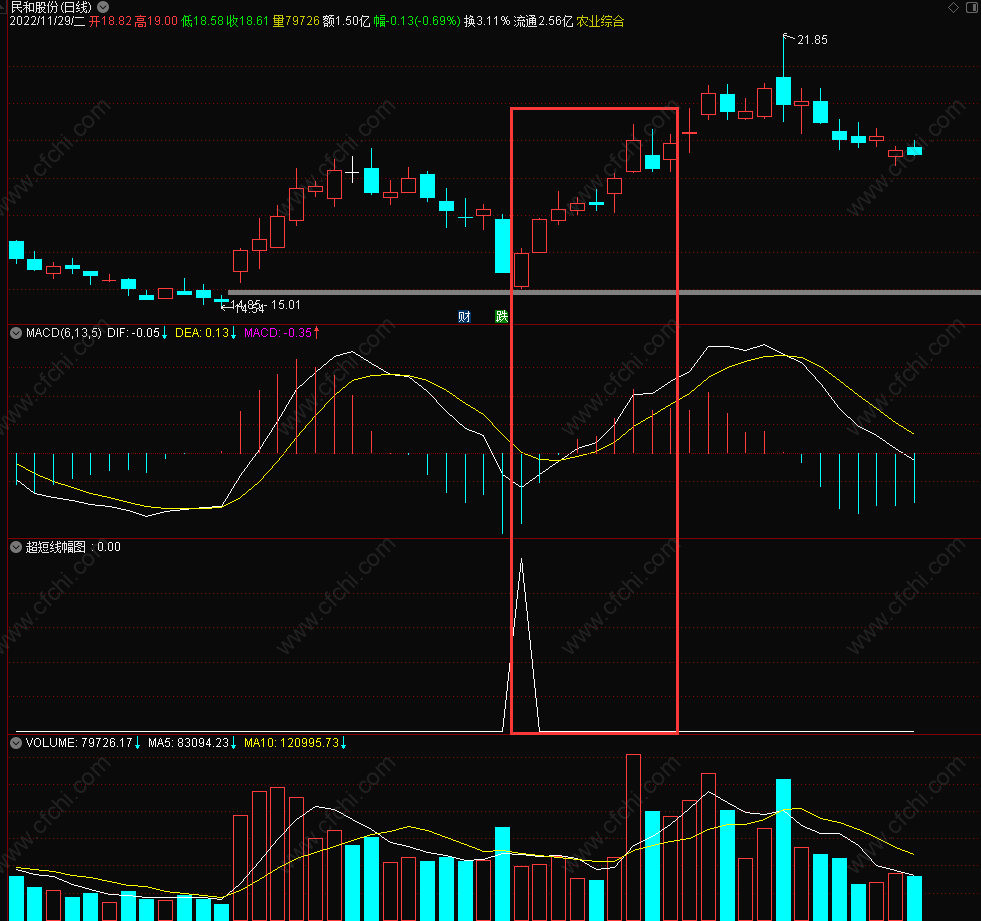The height and width of the screenshot is (921, 981).
Task: Click the DEA: 0.13 value
Action: [x=201, y=333]
